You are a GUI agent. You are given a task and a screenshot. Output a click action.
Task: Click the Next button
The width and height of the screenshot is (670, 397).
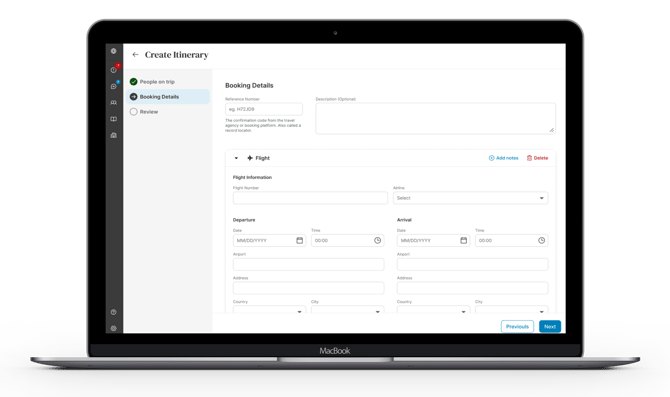[550, 326]
